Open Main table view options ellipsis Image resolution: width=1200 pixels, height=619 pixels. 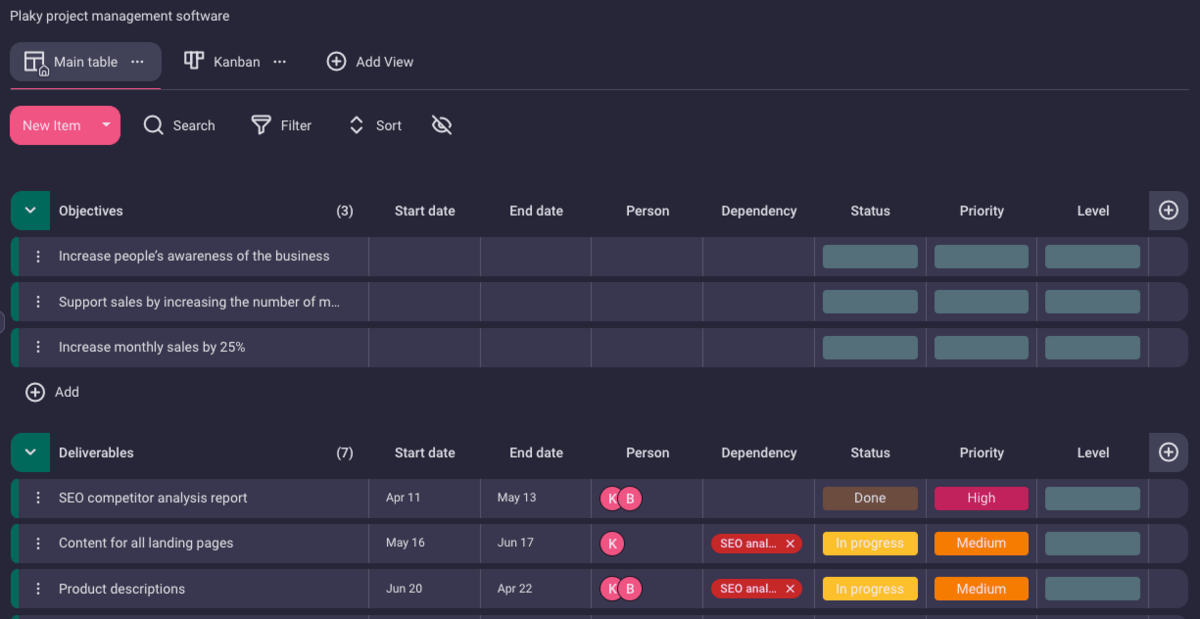tap(138, 62)
